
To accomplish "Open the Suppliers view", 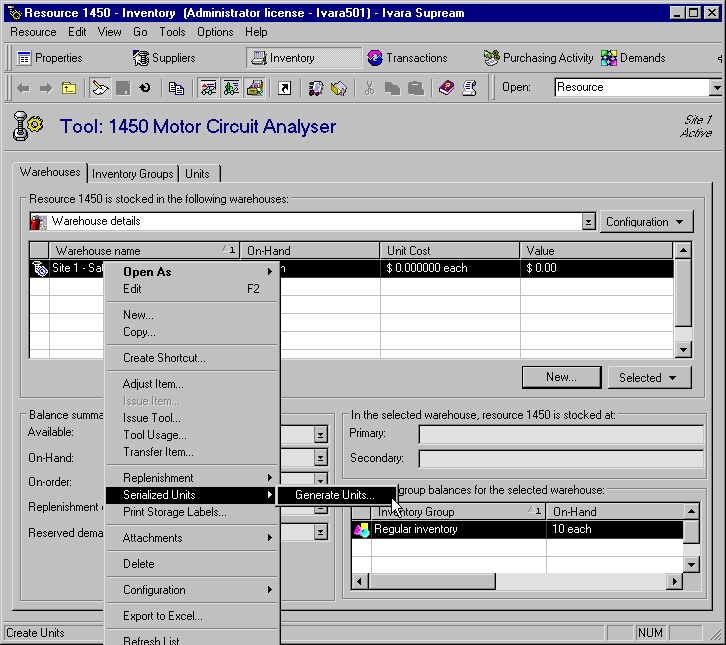I will 164,58.
